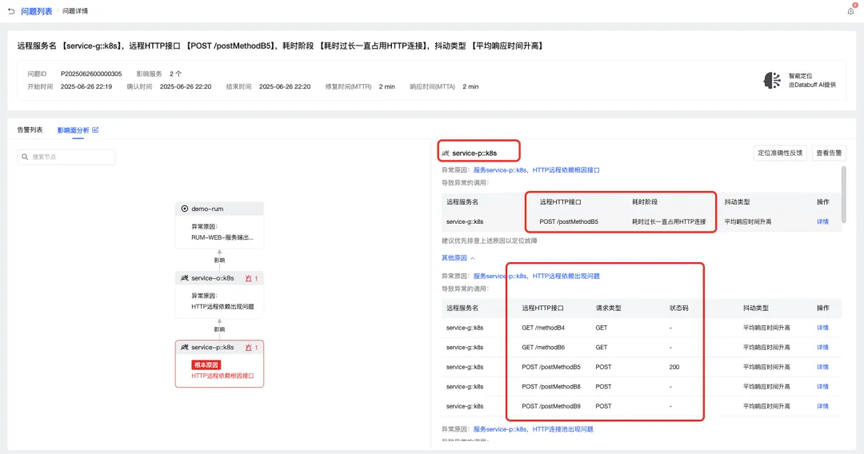
Task: Click the 搜索节点 search field
Action: [66, 157]
